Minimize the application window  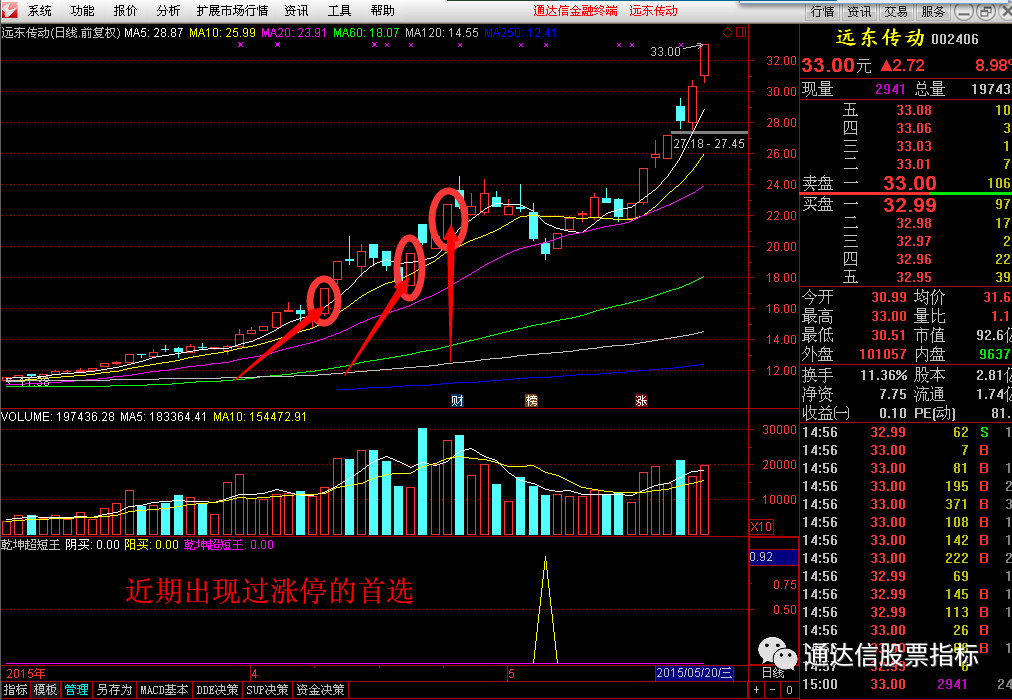(x=963, y=12)
